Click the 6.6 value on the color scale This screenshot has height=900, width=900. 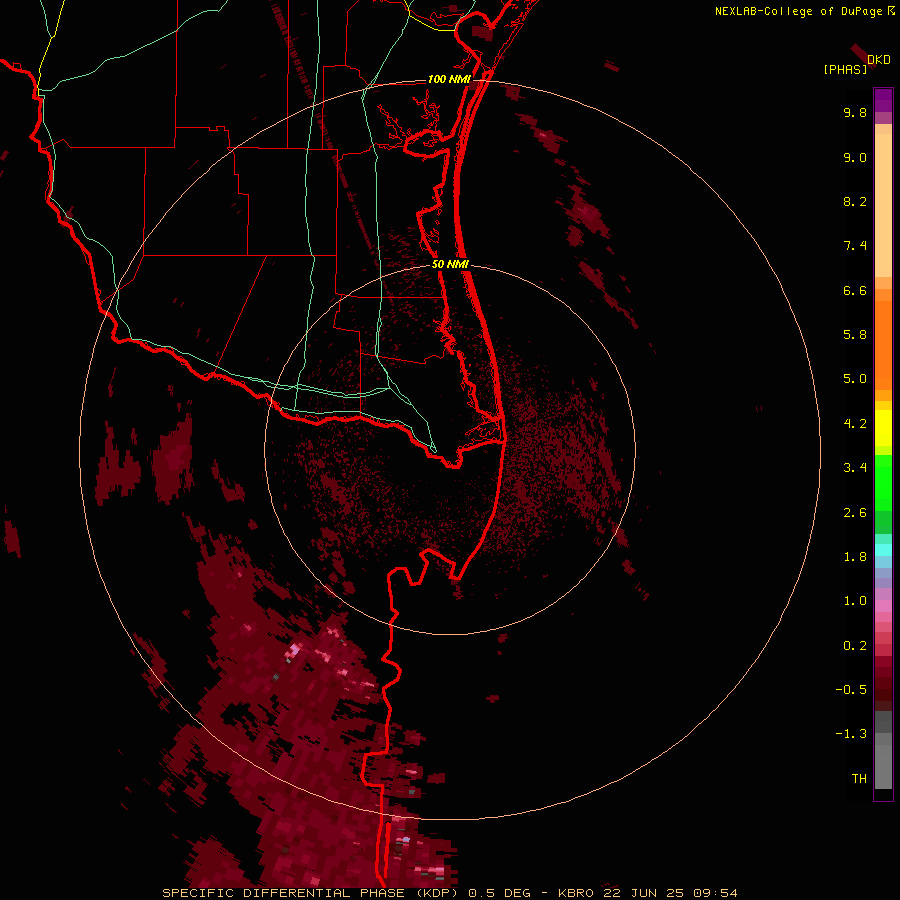(855, 290)
